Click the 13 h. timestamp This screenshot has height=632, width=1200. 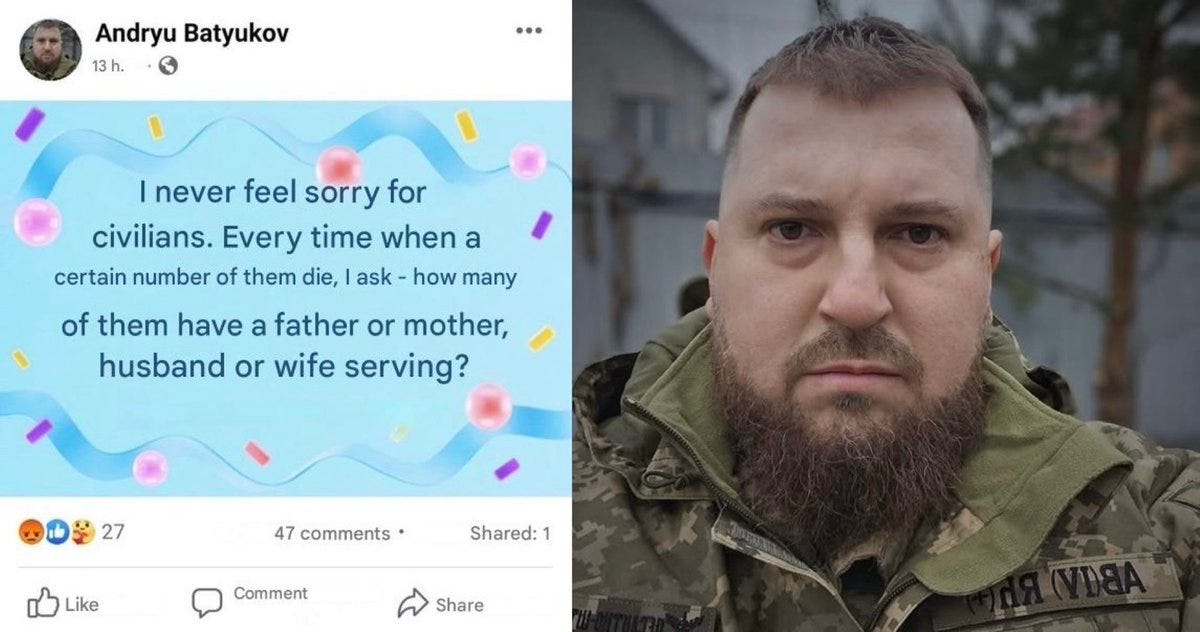(107, 66)
